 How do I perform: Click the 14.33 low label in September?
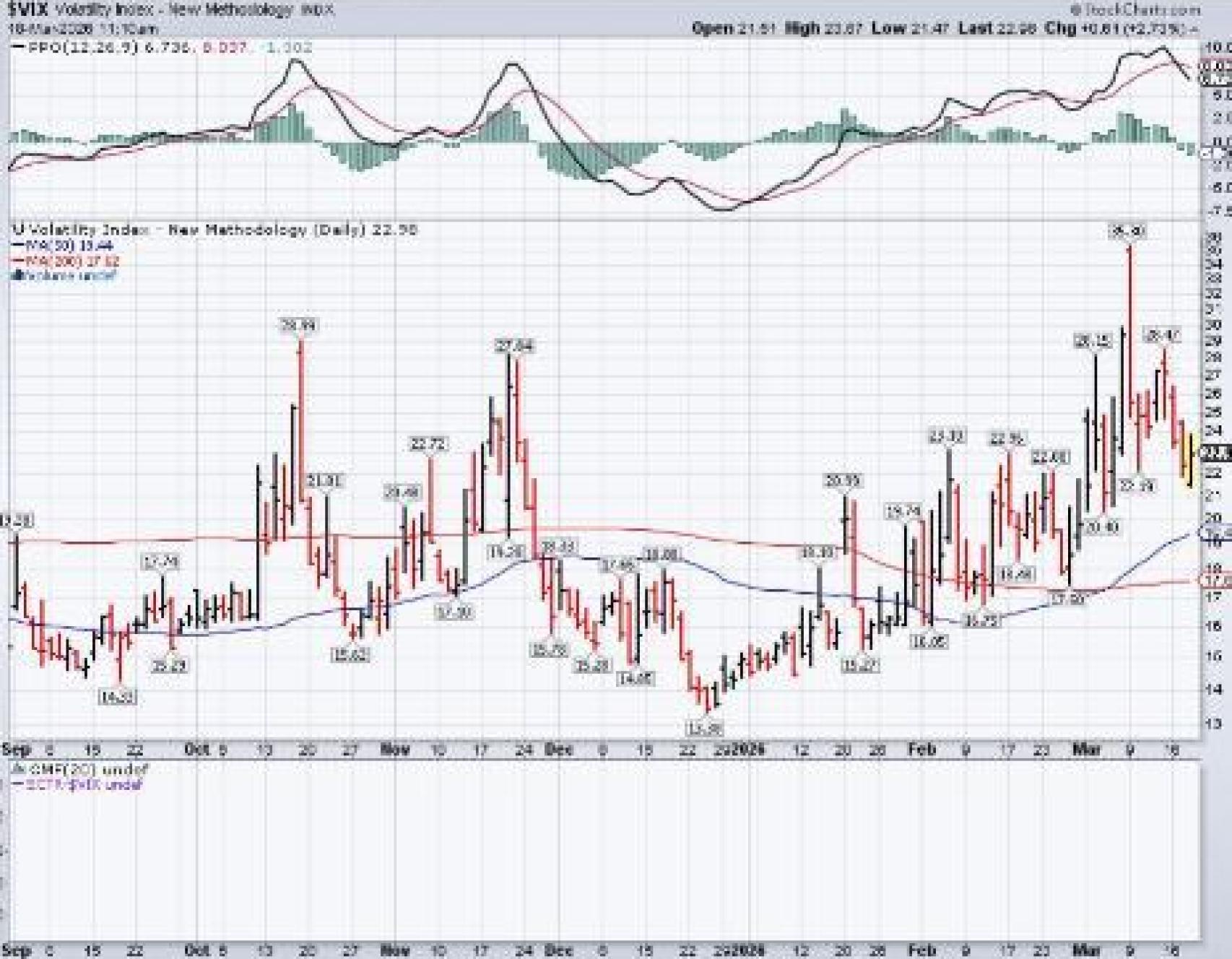point(118,697)
